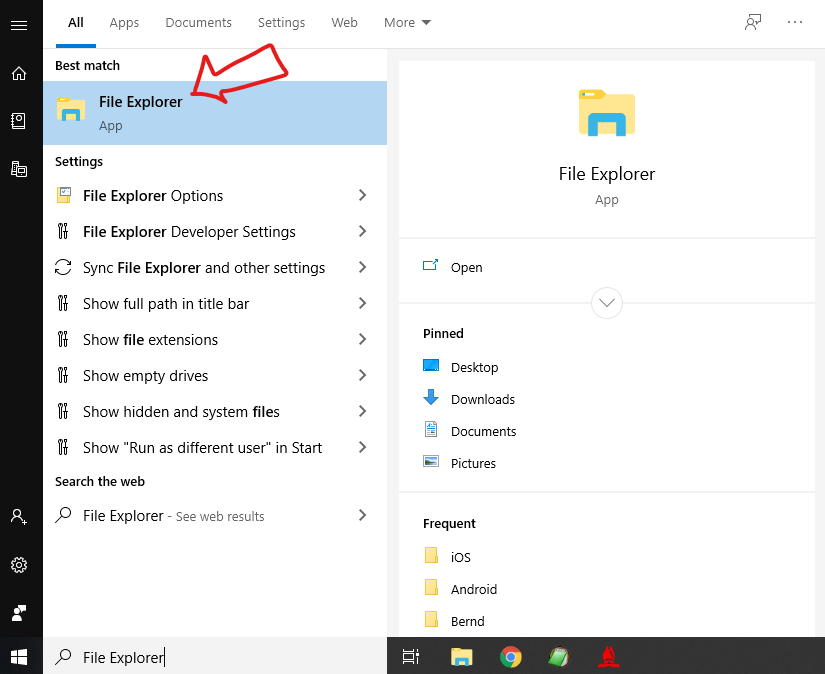Open the three-dot options menu

795,22
